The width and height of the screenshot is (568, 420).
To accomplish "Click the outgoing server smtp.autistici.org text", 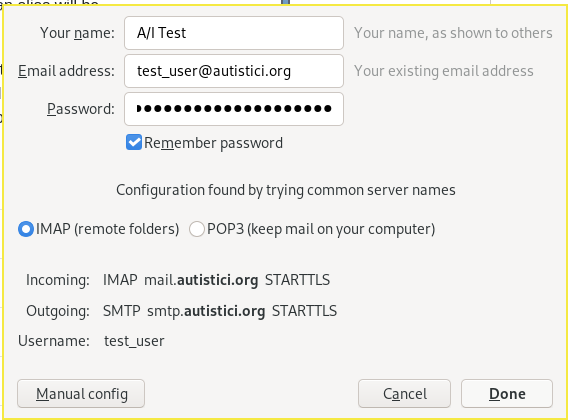I will click(x=206, y=311).
